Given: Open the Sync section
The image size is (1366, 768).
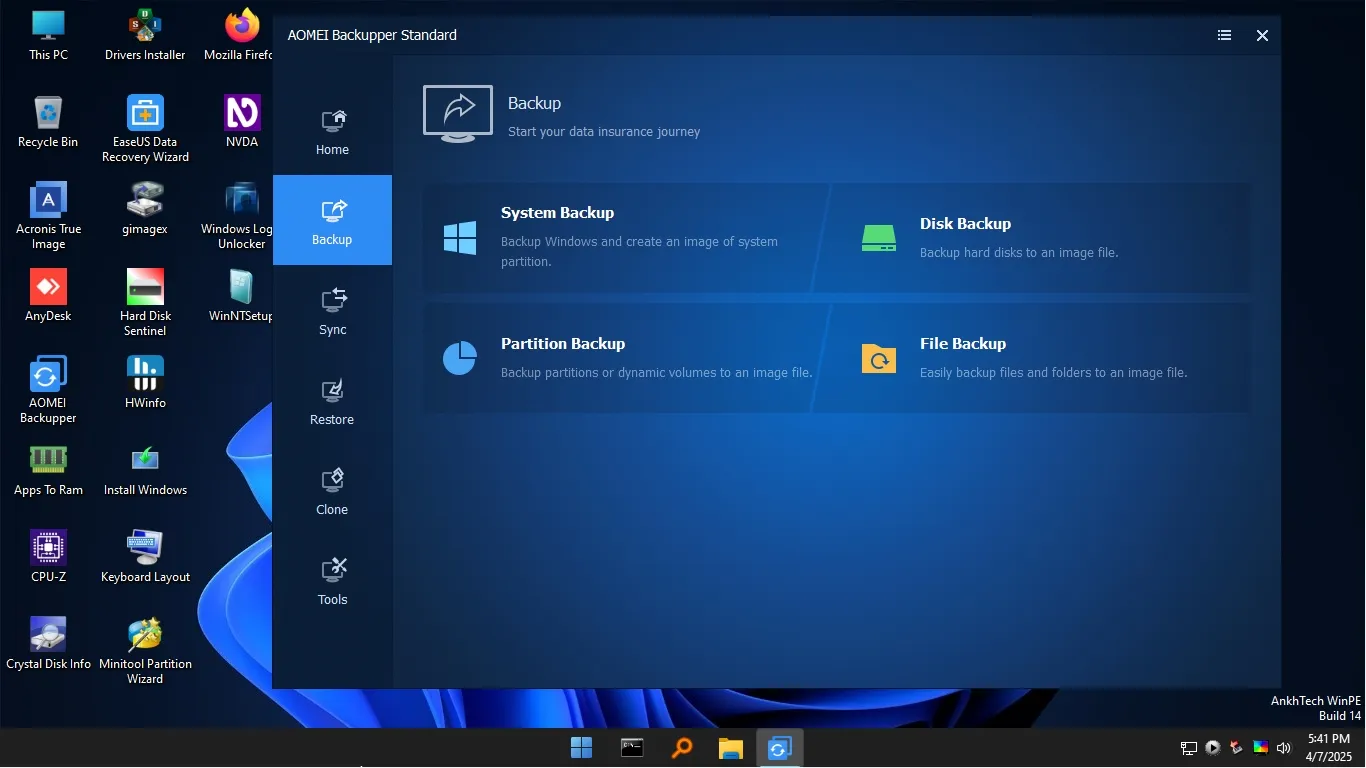Looking at the screenshot, I should pos(332,311).
